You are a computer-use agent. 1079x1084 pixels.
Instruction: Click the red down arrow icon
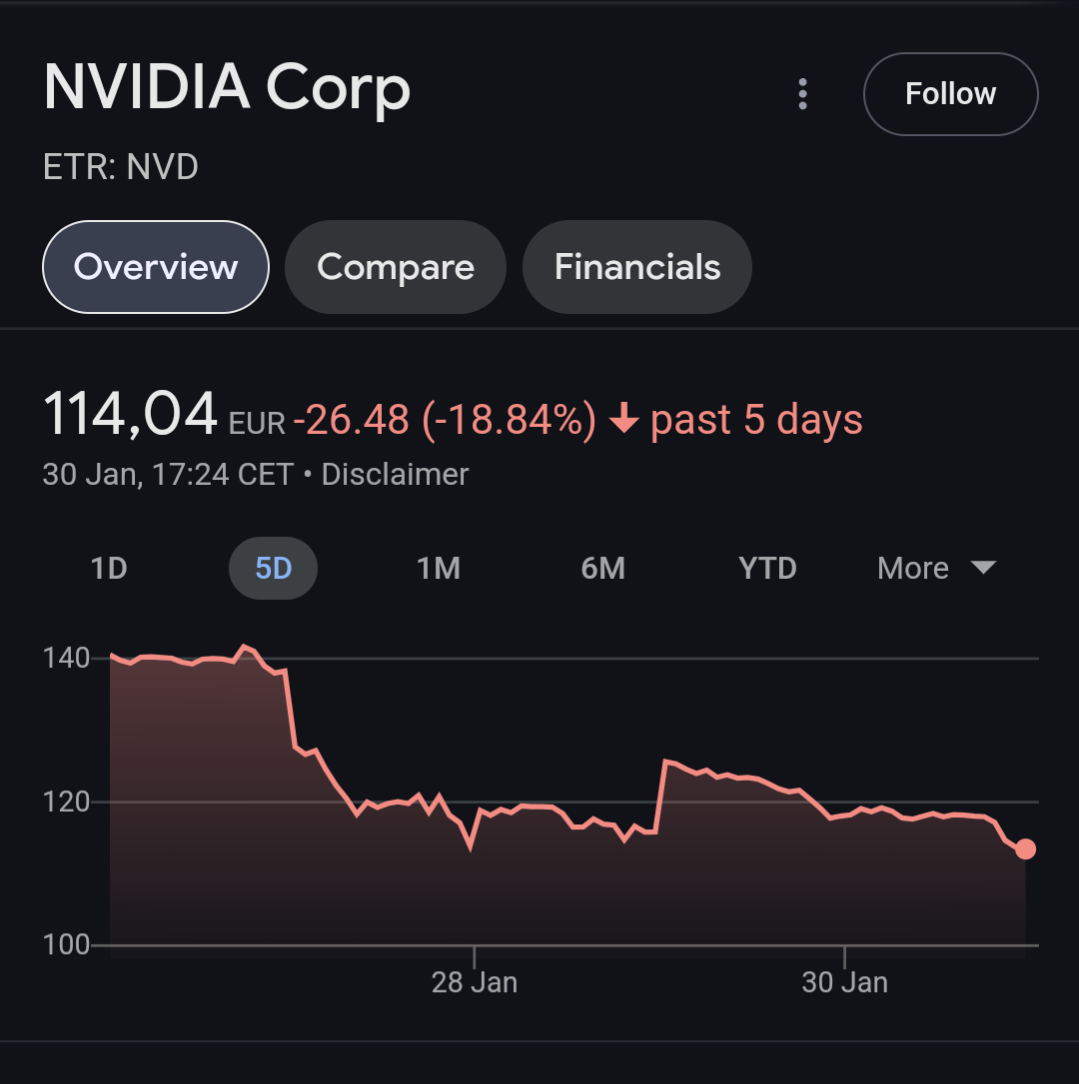click(624, 420)
